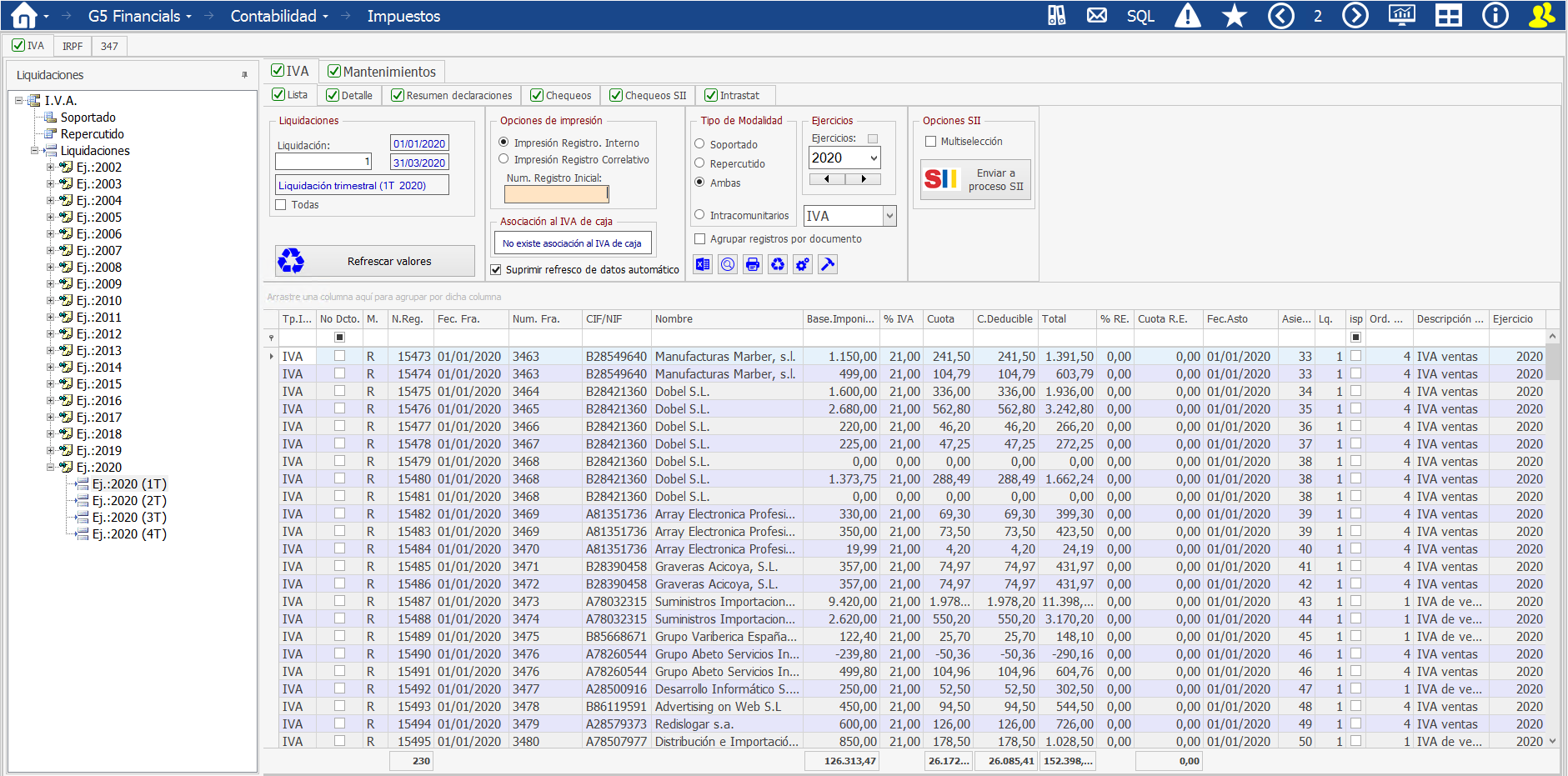1568x776 pixels.
Task: Enable the Multiselección checkbox
Action: click(931, 142)
